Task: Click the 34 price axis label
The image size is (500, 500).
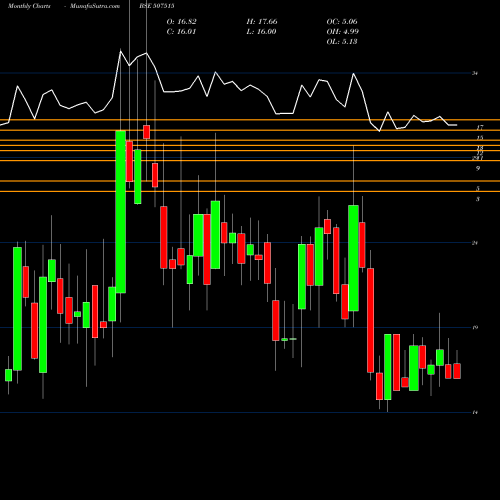Action: (x=475, y=73)
